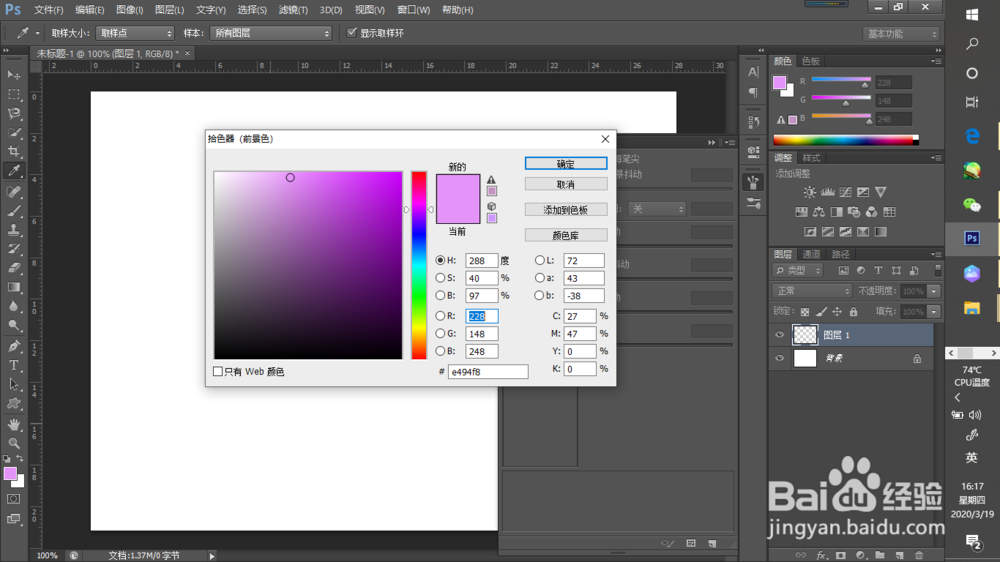Image resolution: width=1000 pixels, height=562 pixels.
Task: Open 基本功能 workspace dropdown
Action: coord(902,34)
